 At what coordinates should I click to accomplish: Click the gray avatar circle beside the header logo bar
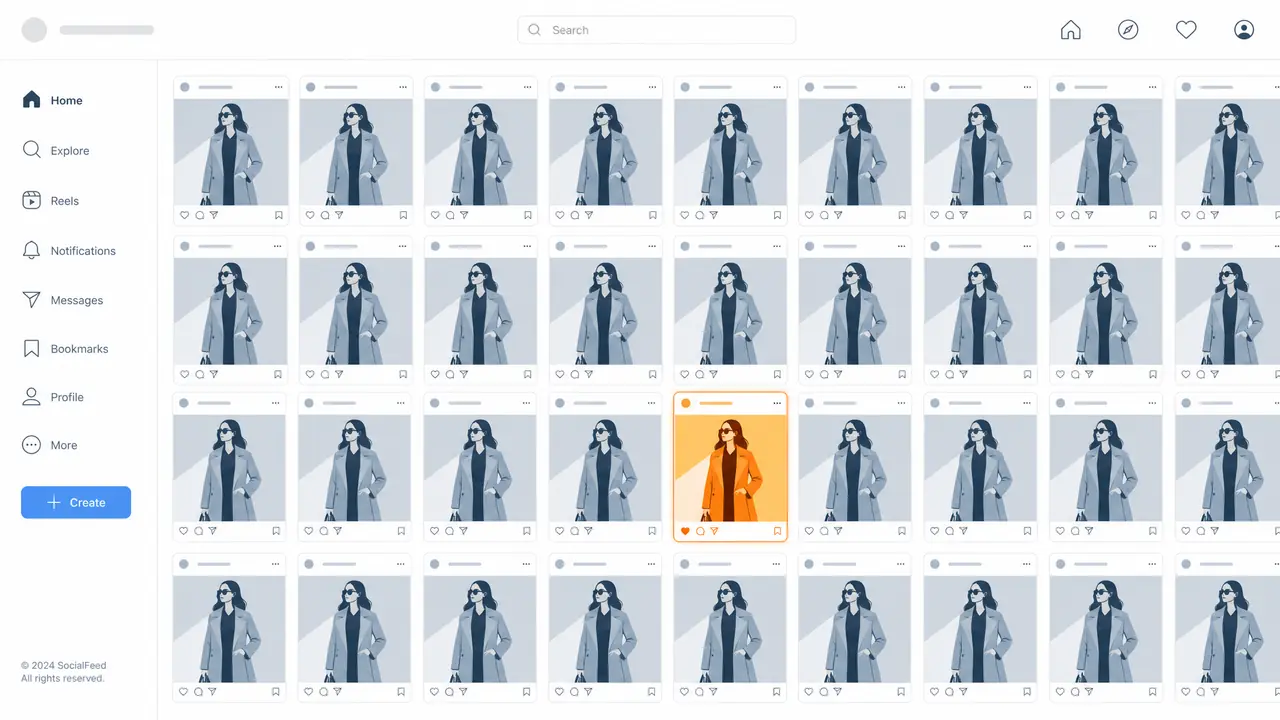(x=35, y=30)
